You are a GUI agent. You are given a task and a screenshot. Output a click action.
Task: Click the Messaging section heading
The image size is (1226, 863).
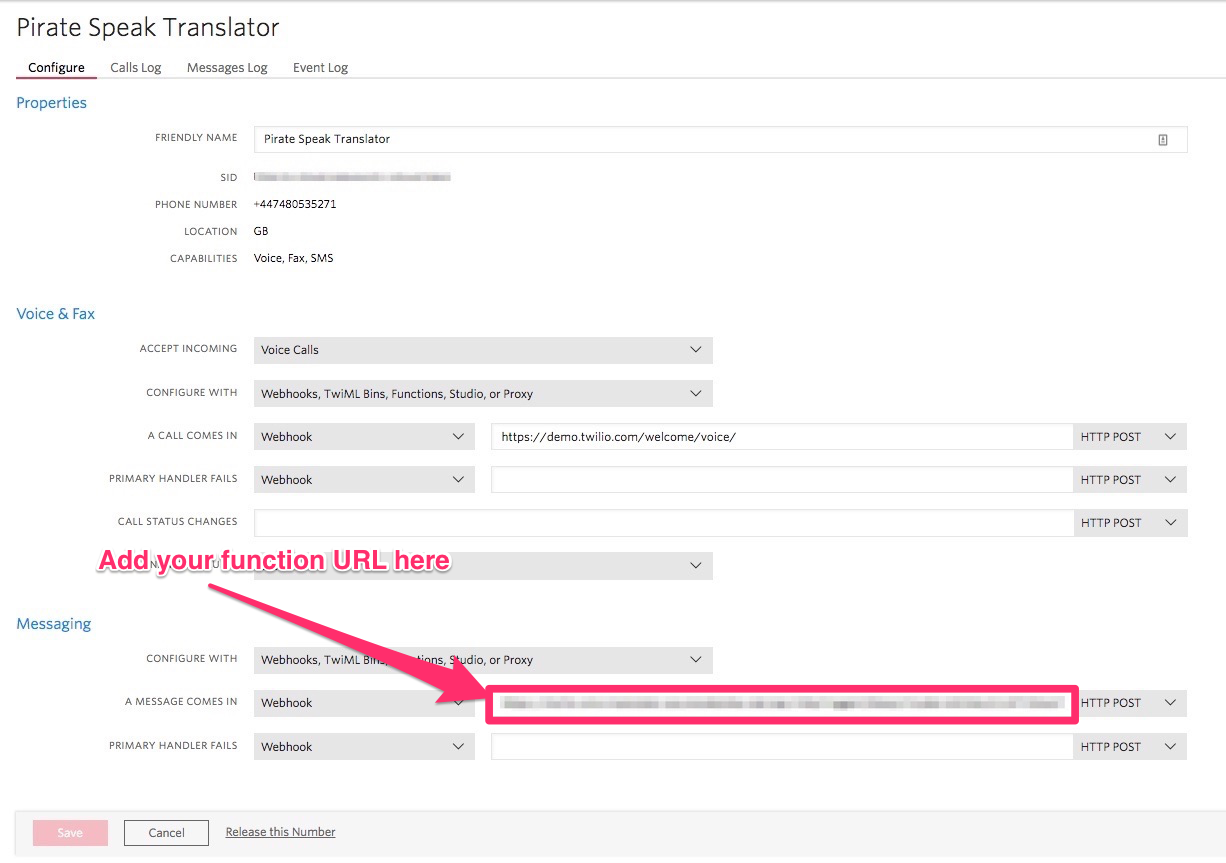[54, 624]
